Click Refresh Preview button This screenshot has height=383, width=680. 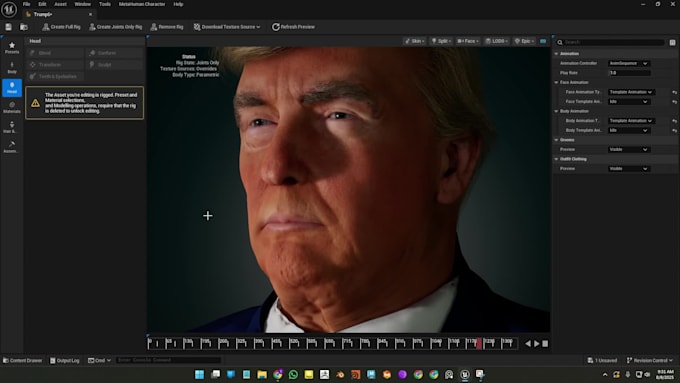pyautogui.click(x=293, y=27)
